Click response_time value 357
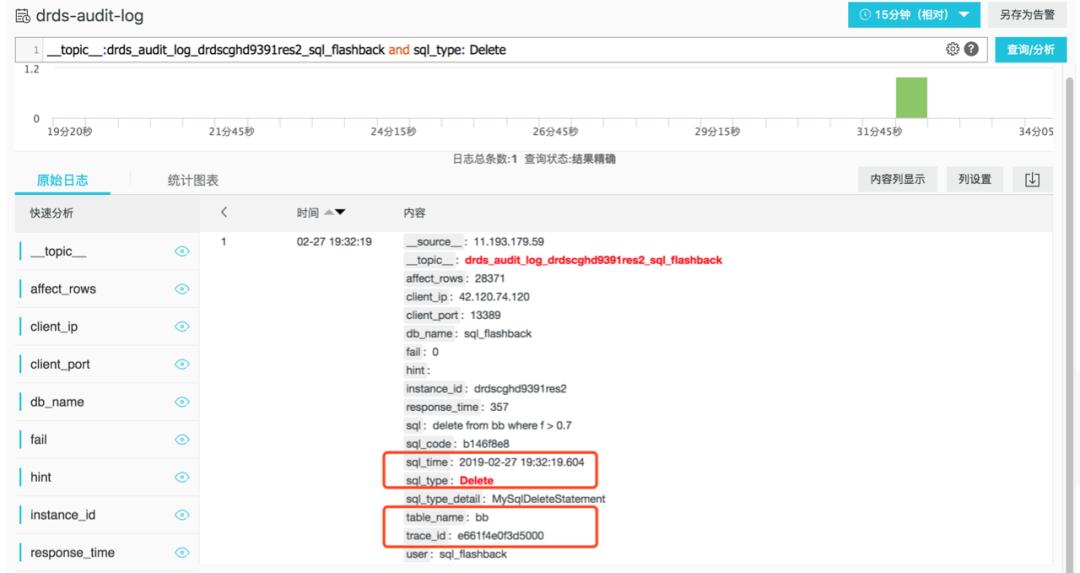The height and width of the screenshot is (573, 1080). 499,407
